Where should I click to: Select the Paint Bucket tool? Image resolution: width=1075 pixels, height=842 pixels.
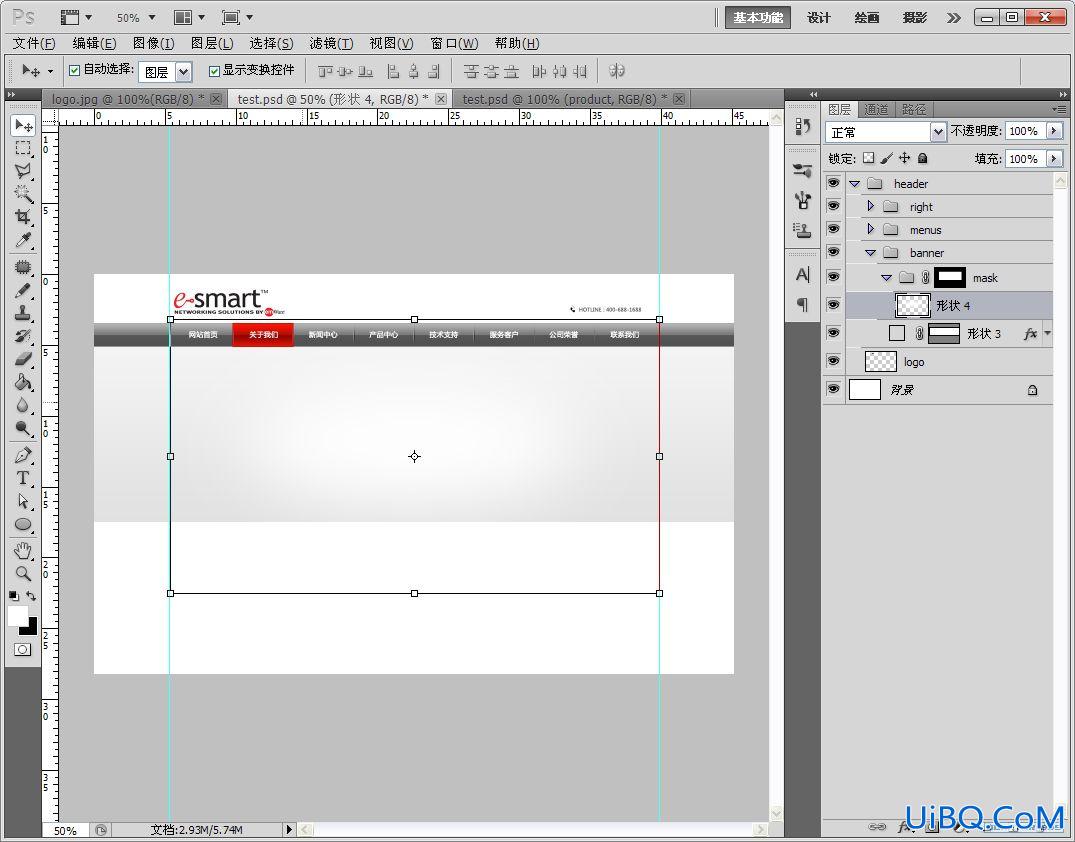(x=23, y=382)
